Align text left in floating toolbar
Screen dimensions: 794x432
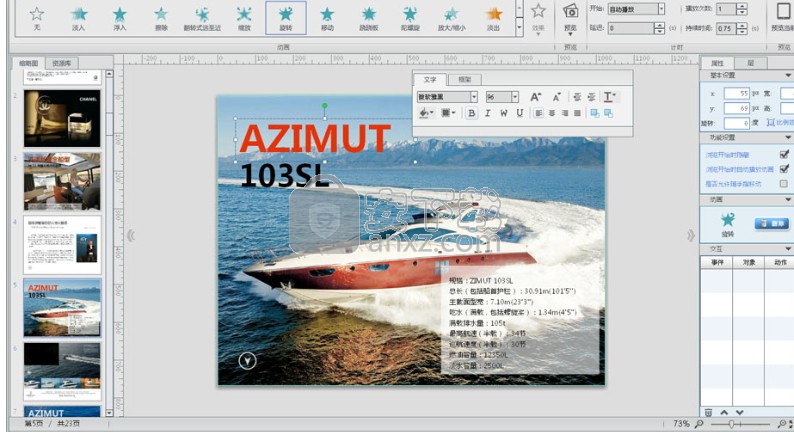tap(539, 113)
